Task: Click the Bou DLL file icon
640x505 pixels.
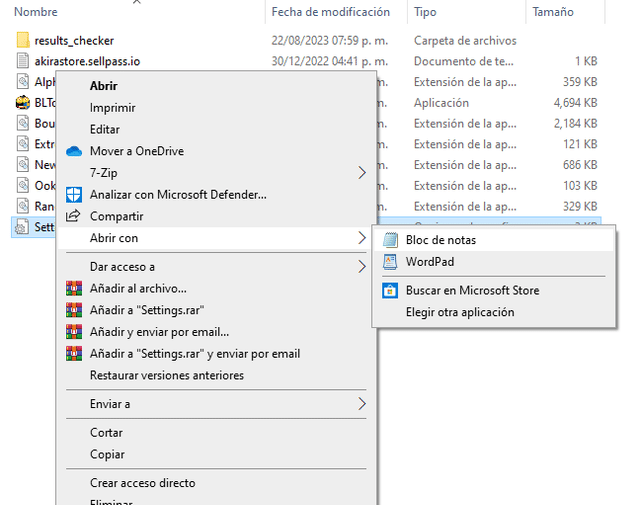Action: (23, 123)
